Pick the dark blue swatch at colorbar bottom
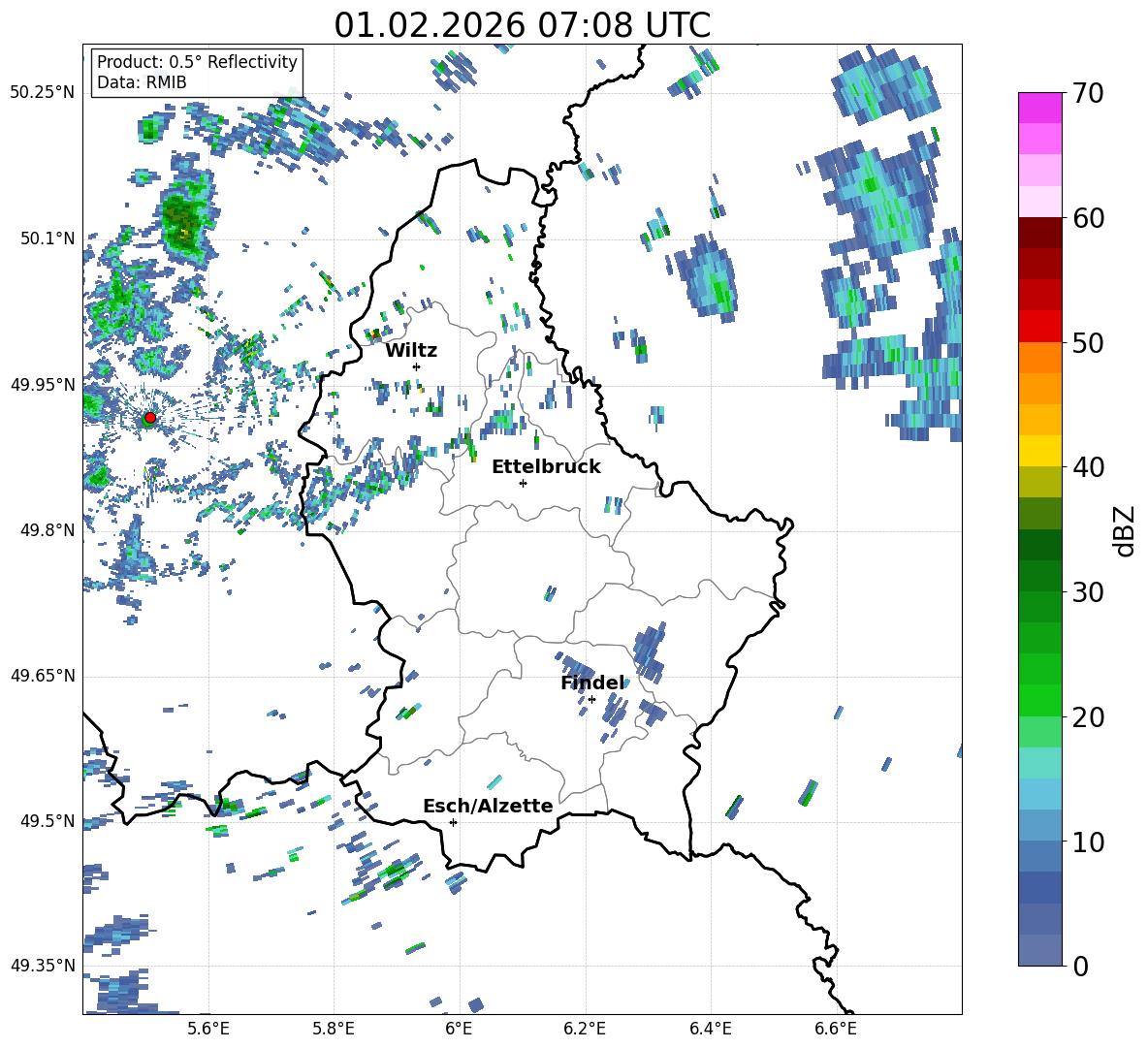 (1039, 950)
